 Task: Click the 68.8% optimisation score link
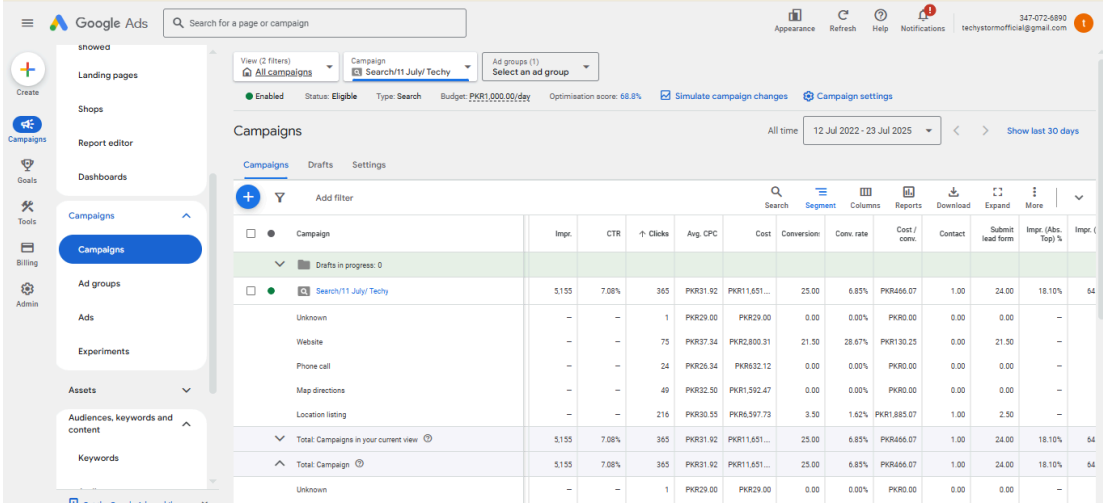630,96
